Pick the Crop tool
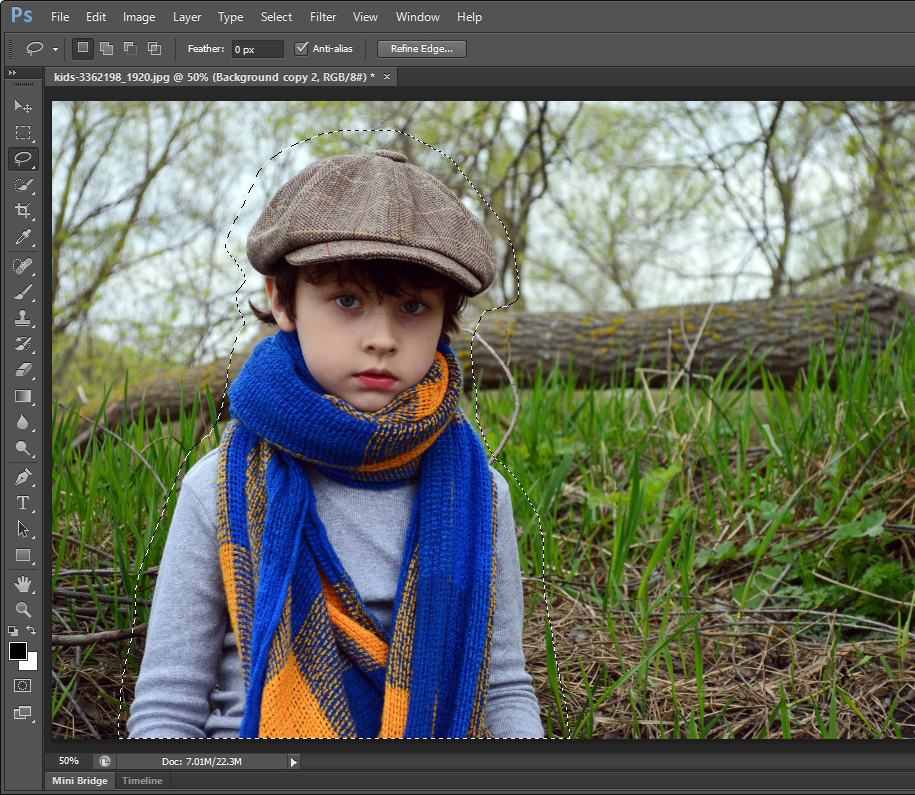 [22, 211]
